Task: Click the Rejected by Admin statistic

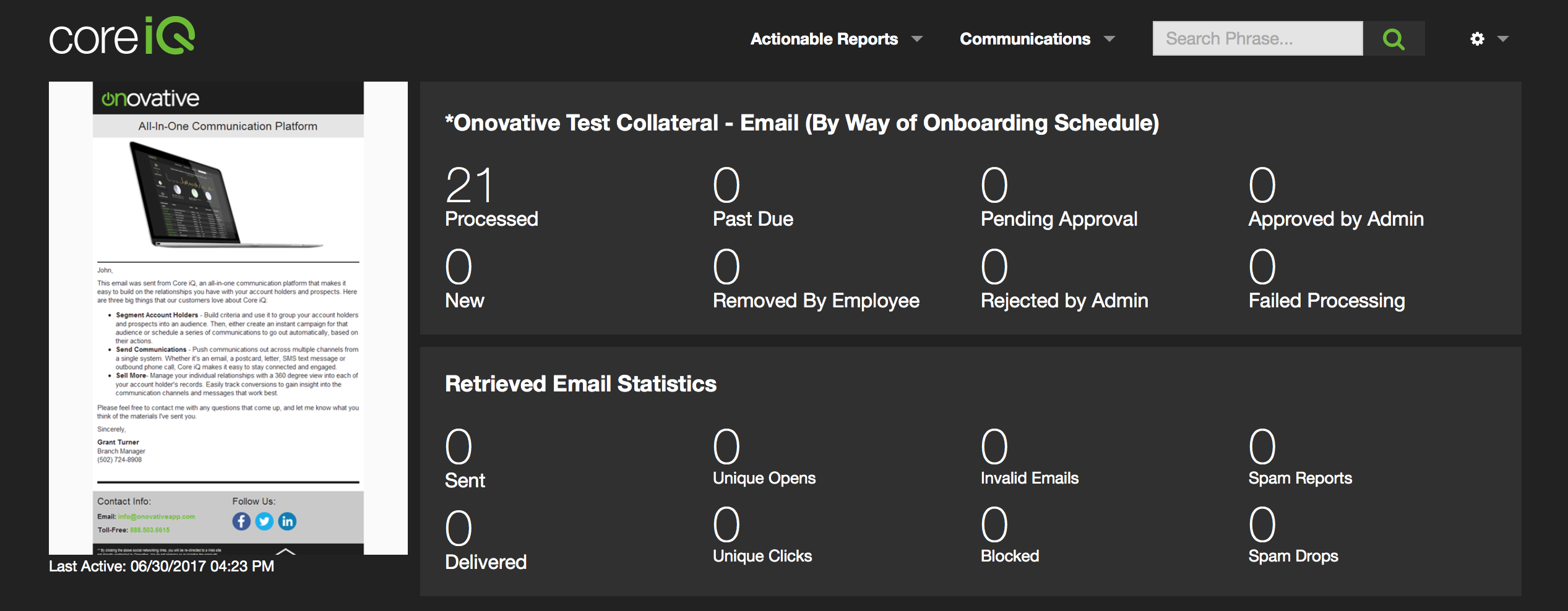Action: (1064, 279)
